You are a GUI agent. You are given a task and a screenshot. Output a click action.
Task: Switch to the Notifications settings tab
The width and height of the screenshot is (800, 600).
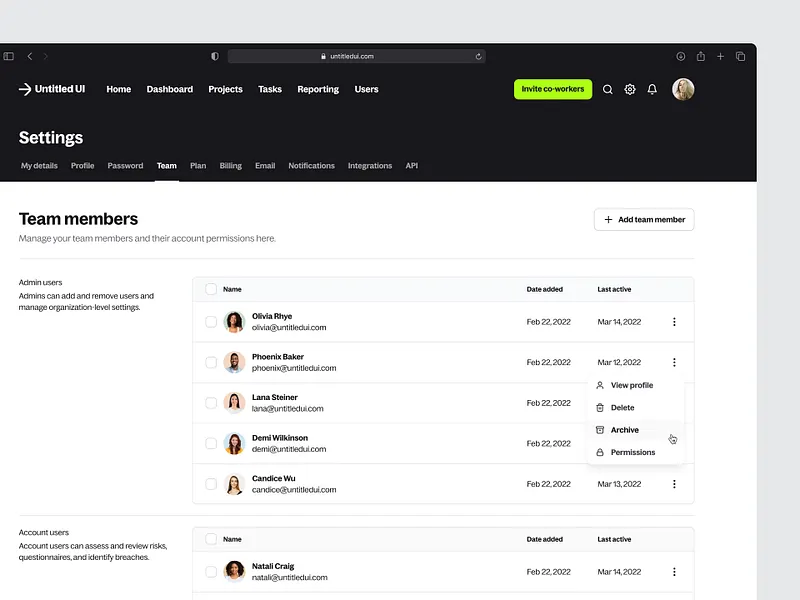(311, 166)
